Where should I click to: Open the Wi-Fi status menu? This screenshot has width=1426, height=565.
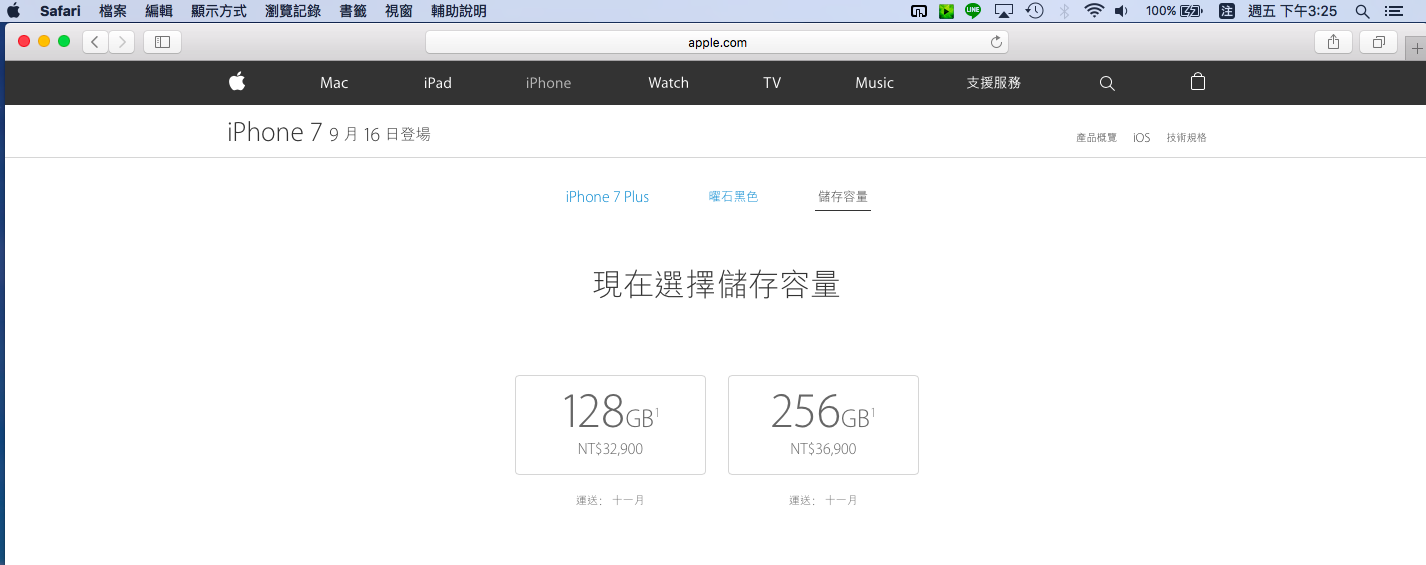pyautogui.click(x=1093, y=11)
